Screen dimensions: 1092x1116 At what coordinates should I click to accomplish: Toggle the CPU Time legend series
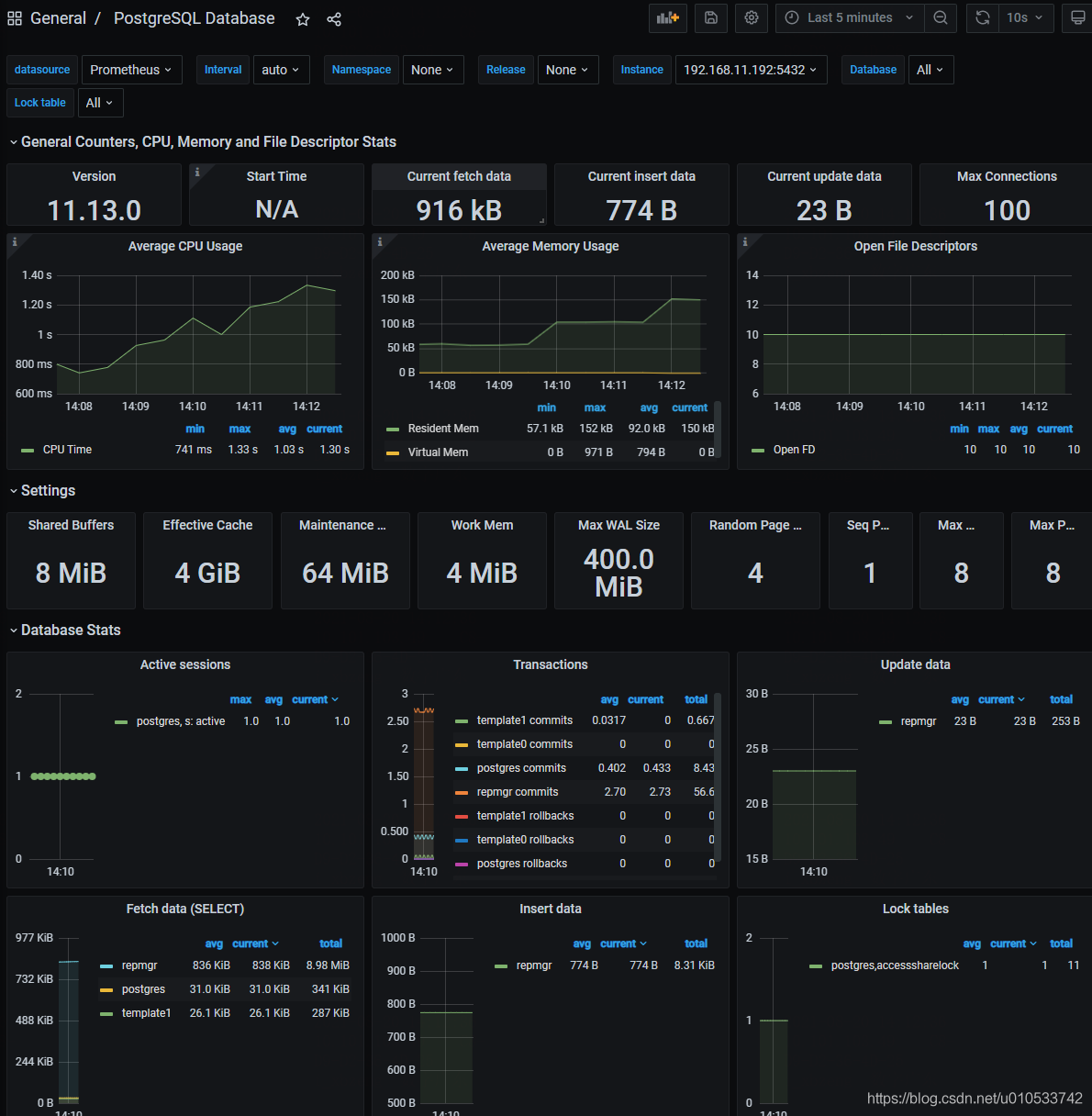[x=67, y=450]
